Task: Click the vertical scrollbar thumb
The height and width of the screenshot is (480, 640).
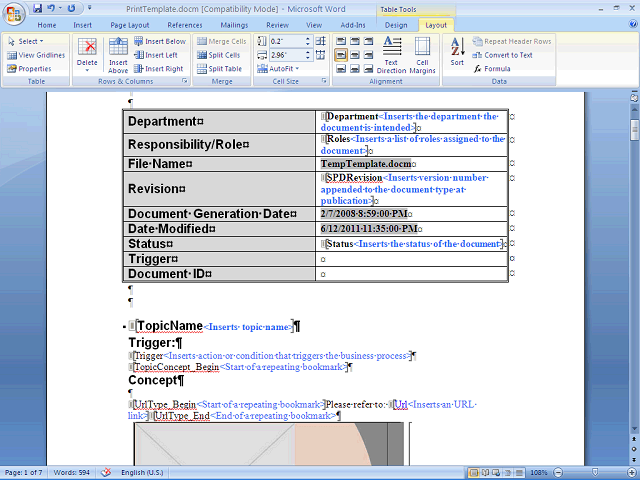Action: point(635,129)
